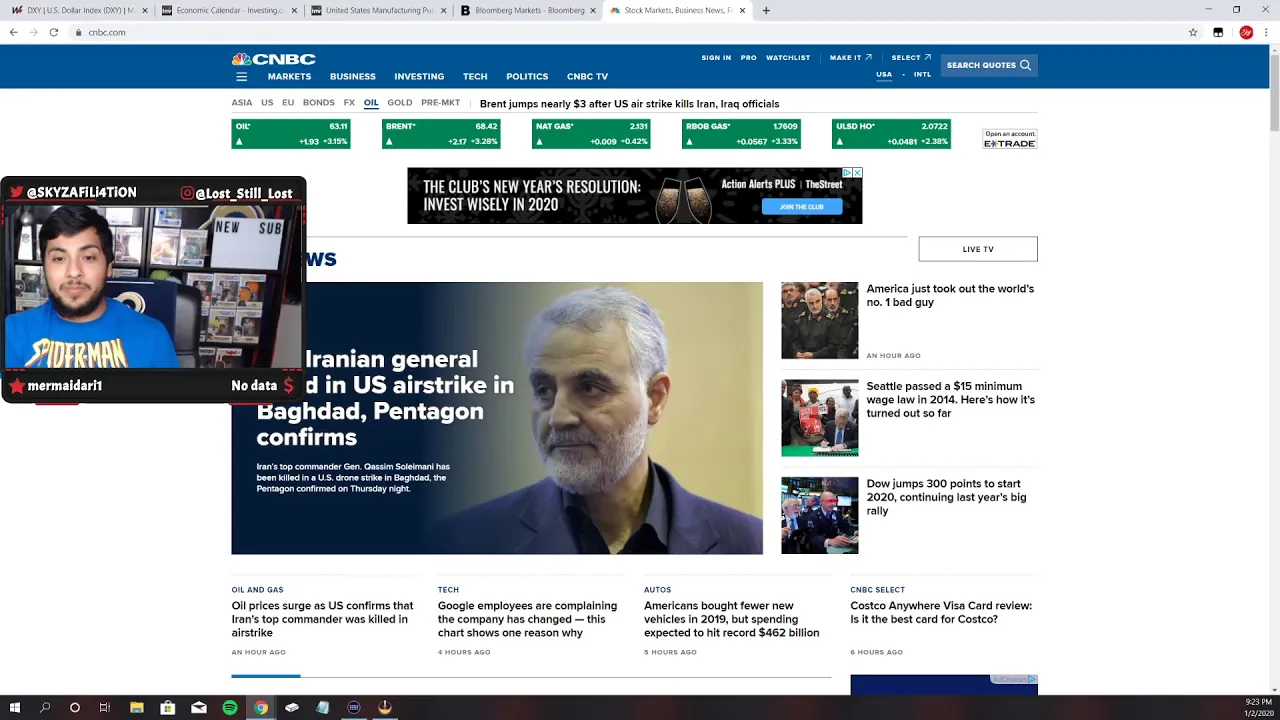Image resolution: width=1280 pixels, height=720 pixels.
Task: Select the GOLD market tab
Action: click(x=400, y=103)
